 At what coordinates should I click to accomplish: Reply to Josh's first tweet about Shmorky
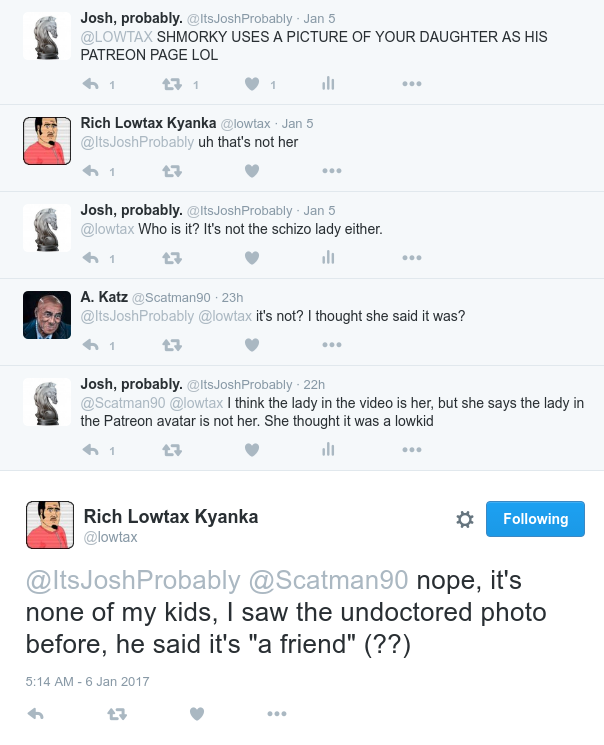tap(90, 84)
